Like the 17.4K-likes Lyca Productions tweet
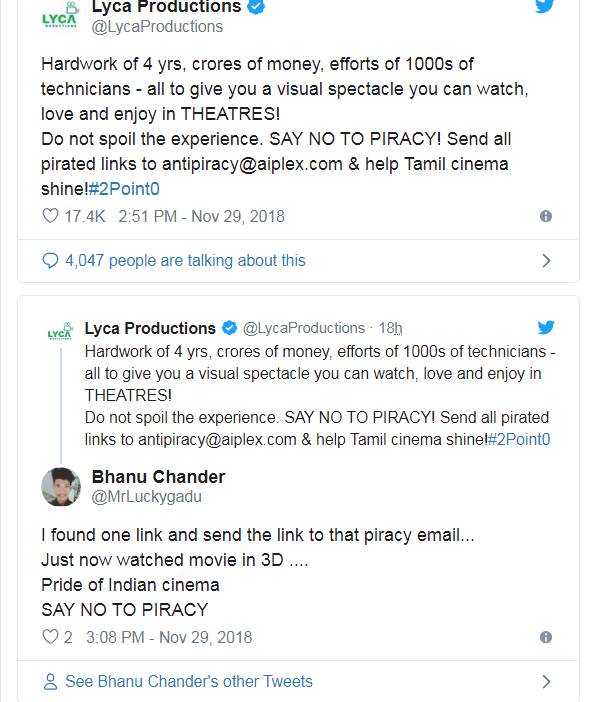The height and width of the screenshot is (702, 607). tap(50, 216)
